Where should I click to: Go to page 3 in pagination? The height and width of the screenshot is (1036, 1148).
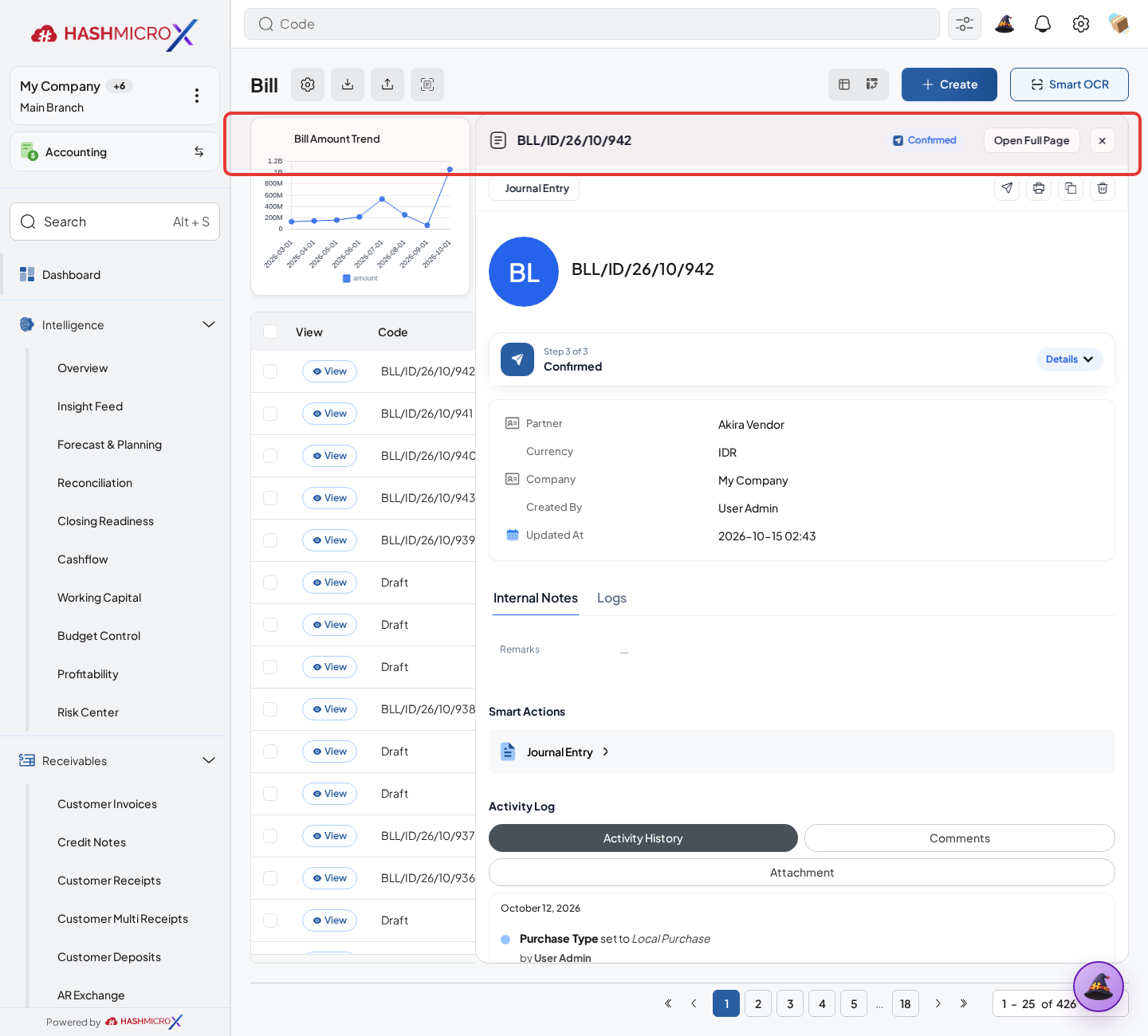pyautogui.click(x=790, y=1003)
